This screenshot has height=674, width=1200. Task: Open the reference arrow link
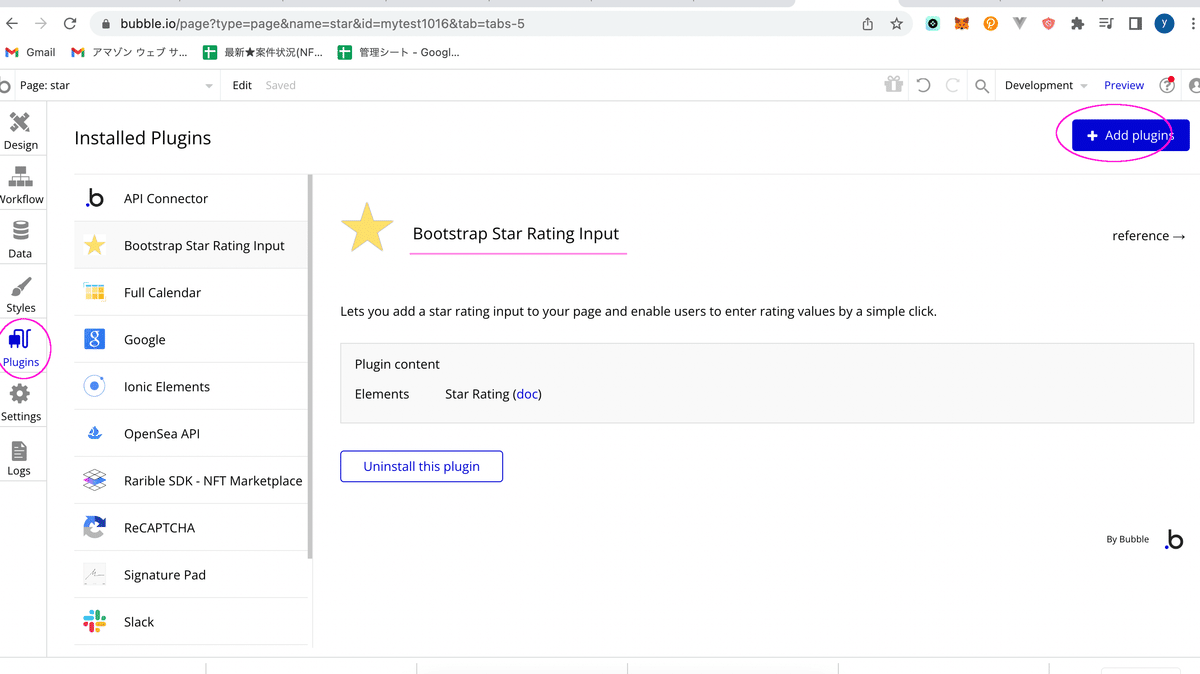1148,236
